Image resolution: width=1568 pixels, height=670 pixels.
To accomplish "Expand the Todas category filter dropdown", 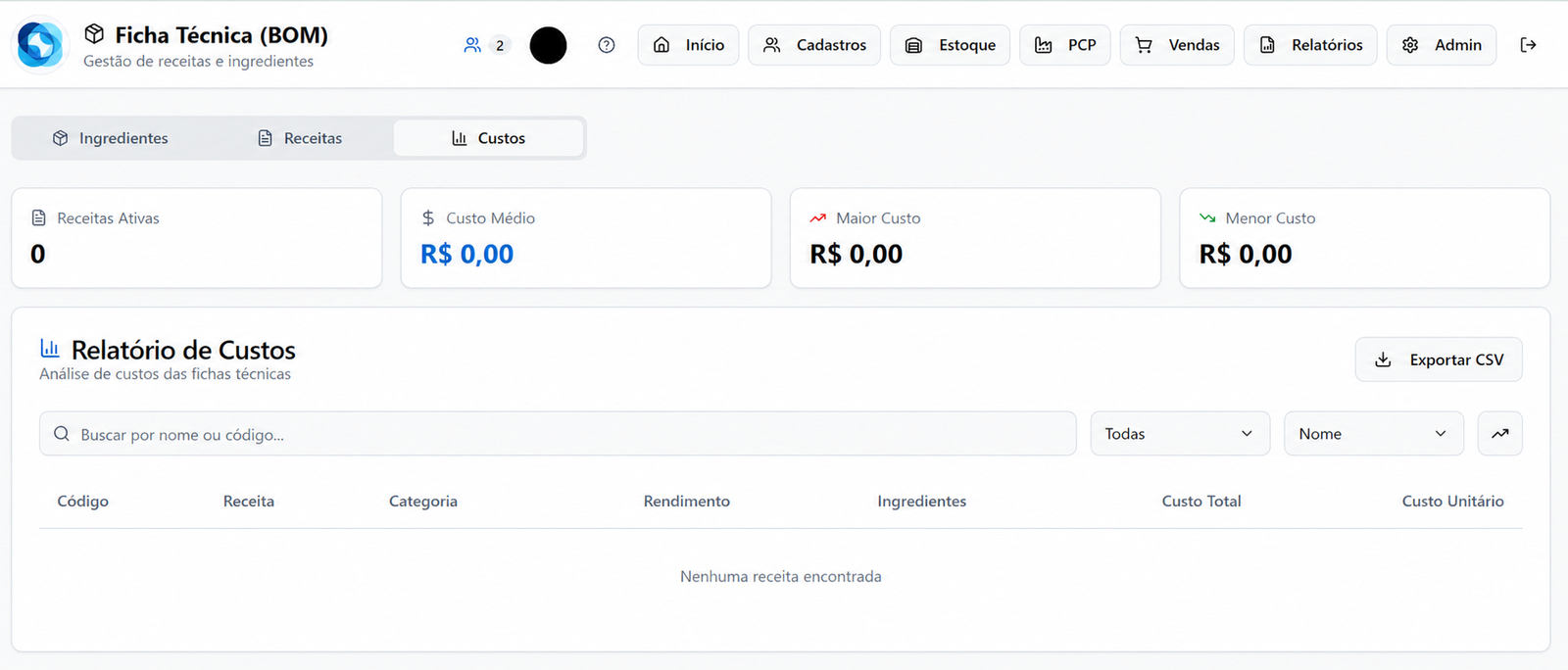I will (x=1180, y=434).
